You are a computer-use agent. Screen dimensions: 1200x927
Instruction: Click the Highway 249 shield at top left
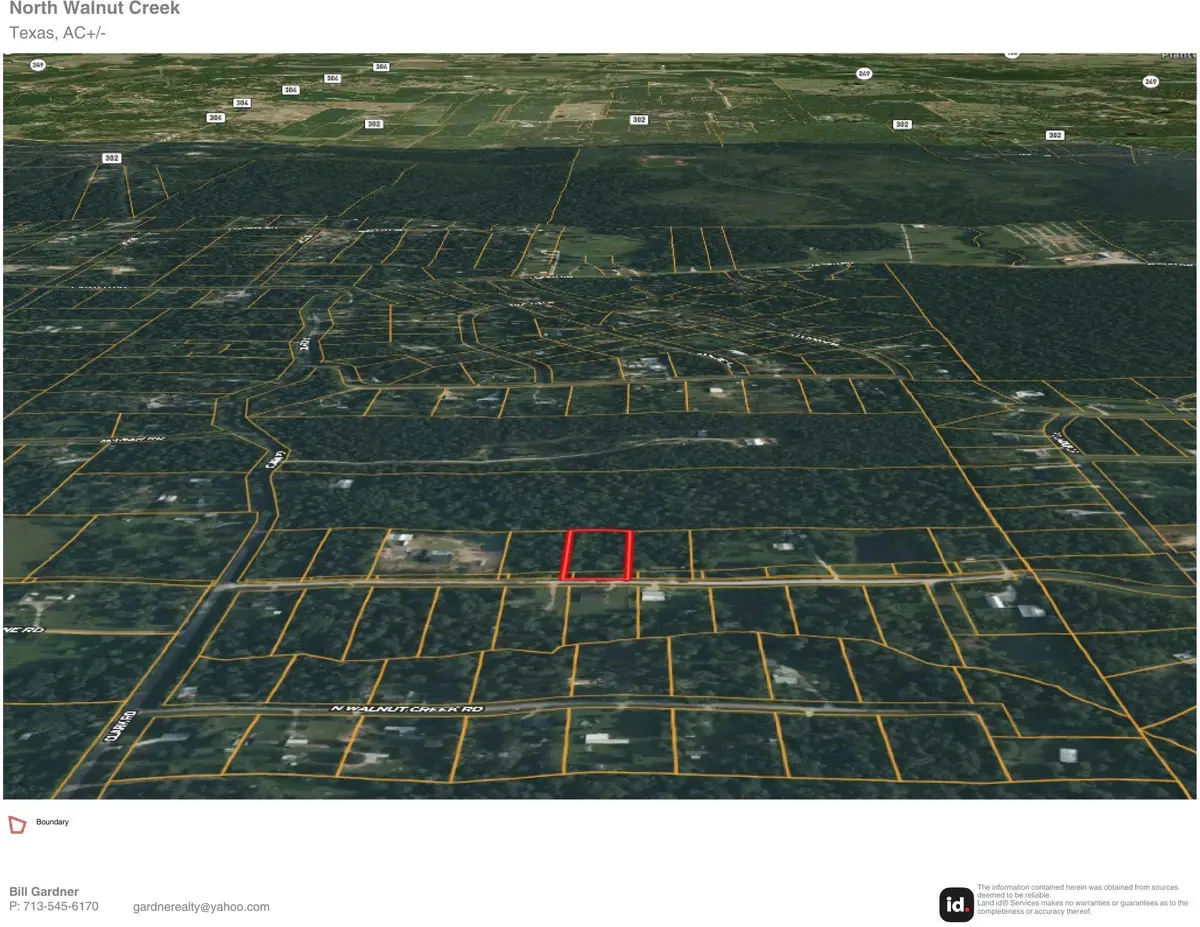(37, 65)
